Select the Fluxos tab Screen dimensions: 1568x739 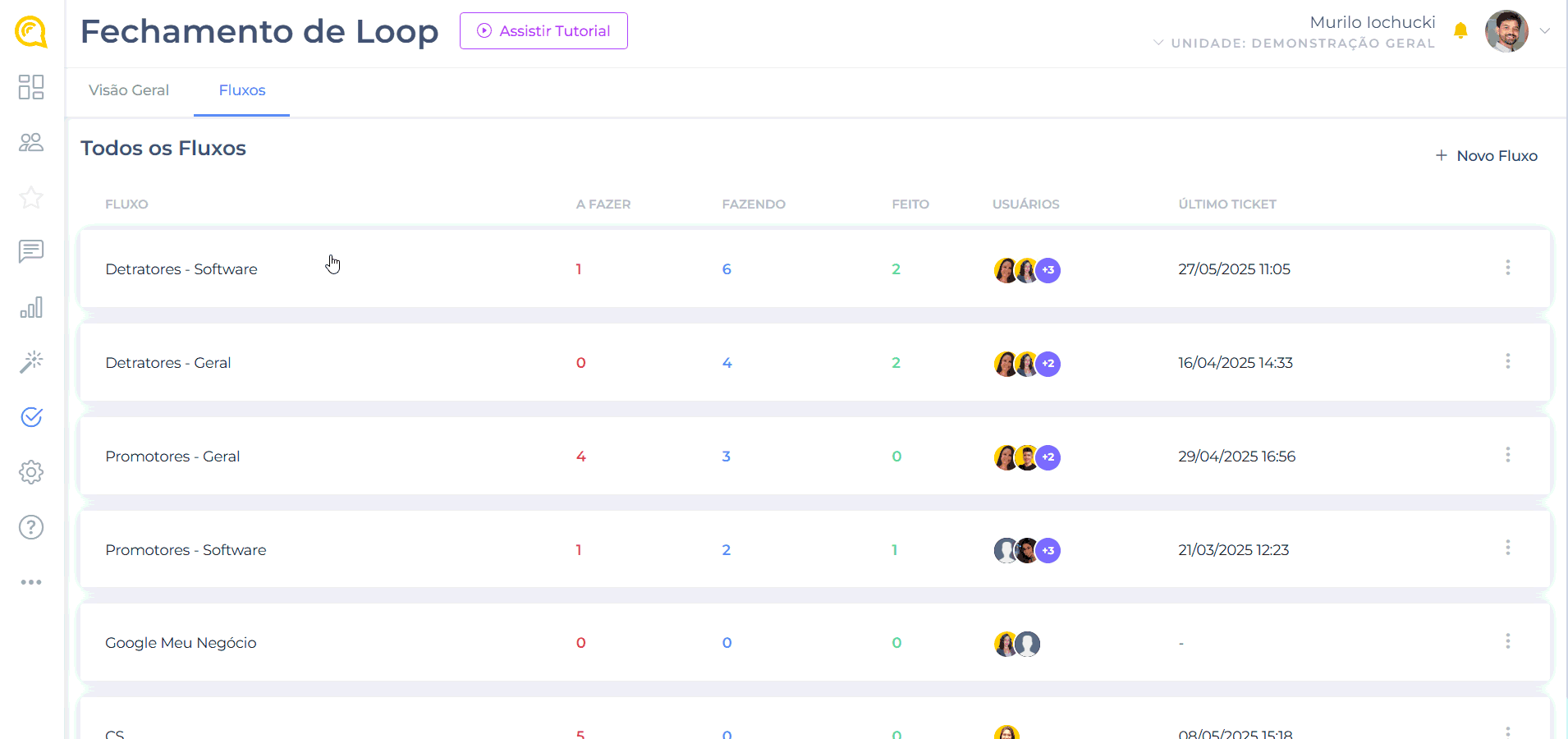[x=242, y=90]
